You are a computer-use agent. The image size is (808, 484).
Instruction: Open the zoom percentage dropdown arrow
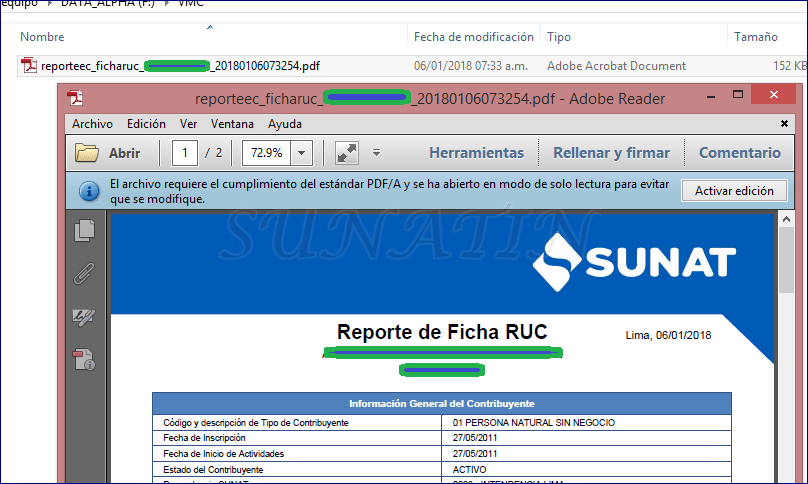coord(302,153)
